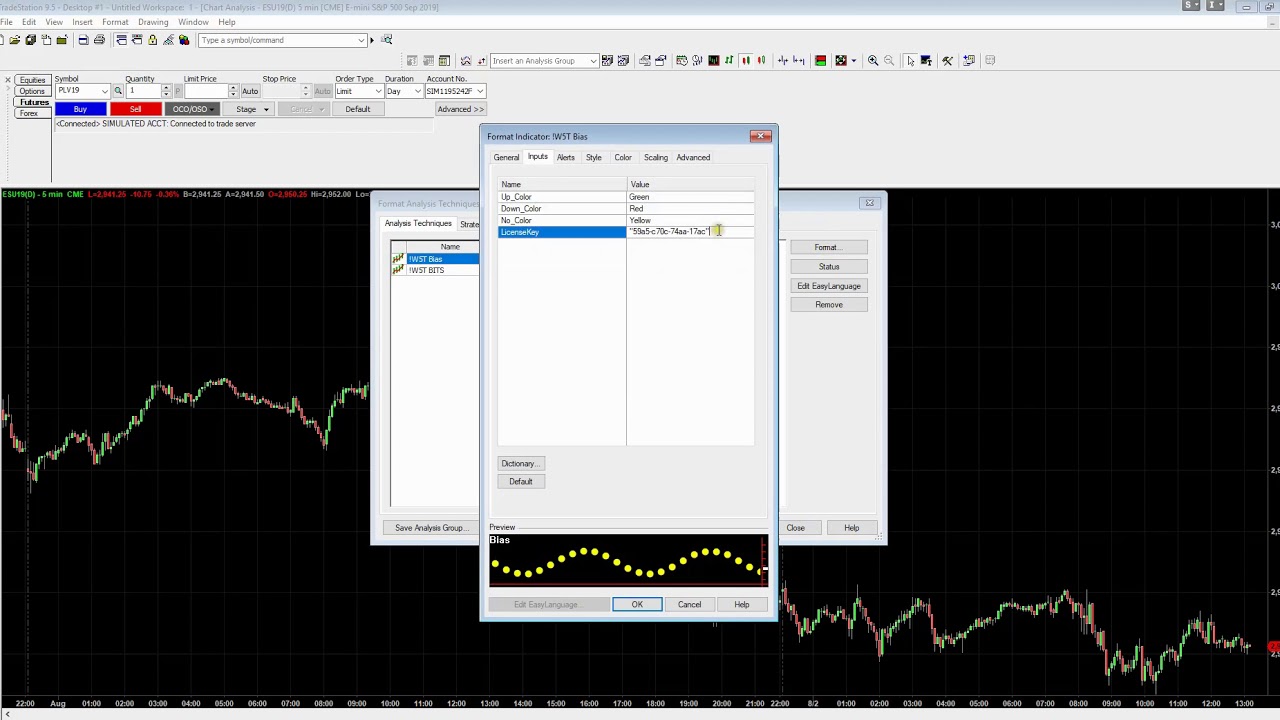Click the open workspace folder icon
The image size is (1280, 720).
14,40
